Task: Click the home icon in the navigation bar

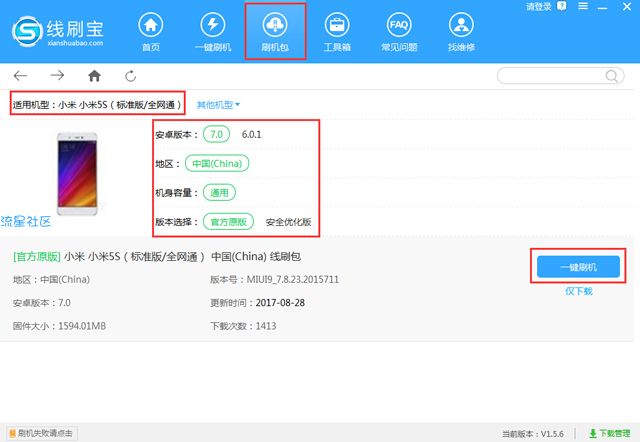Action: coord(94,76)
